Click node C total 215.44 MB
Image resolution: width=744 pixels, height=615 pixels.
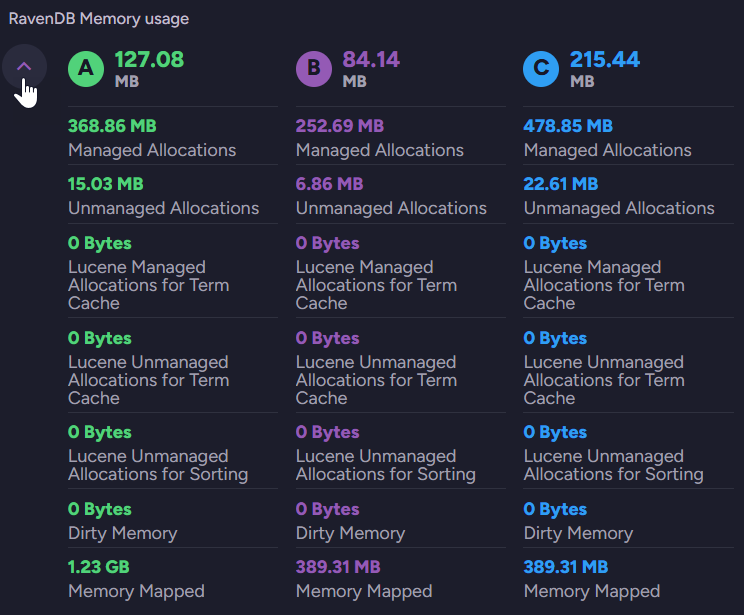(604, 69)
